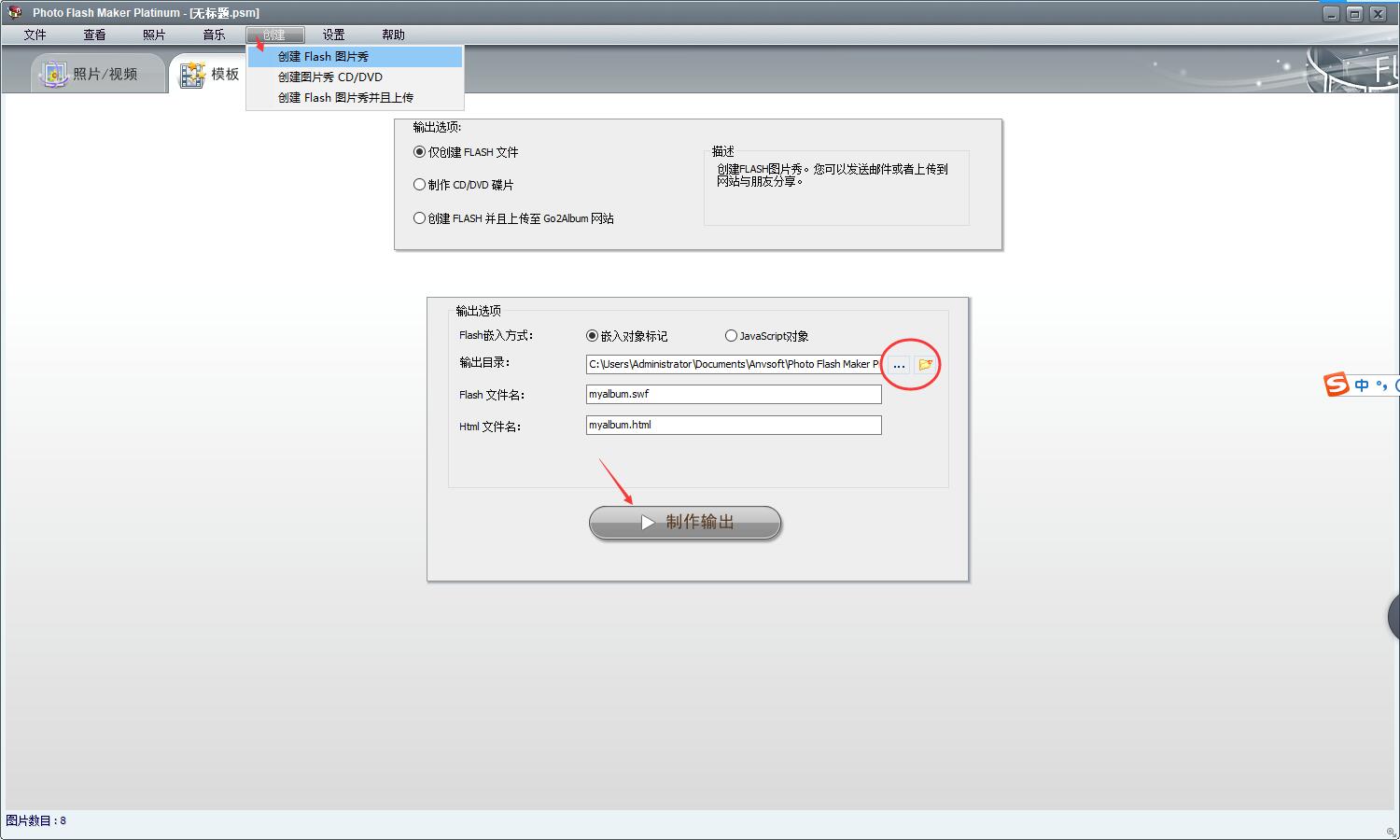Open the 文件 menu
Image resolution: width=1400 pixels, height=840 pixels.
35,35
